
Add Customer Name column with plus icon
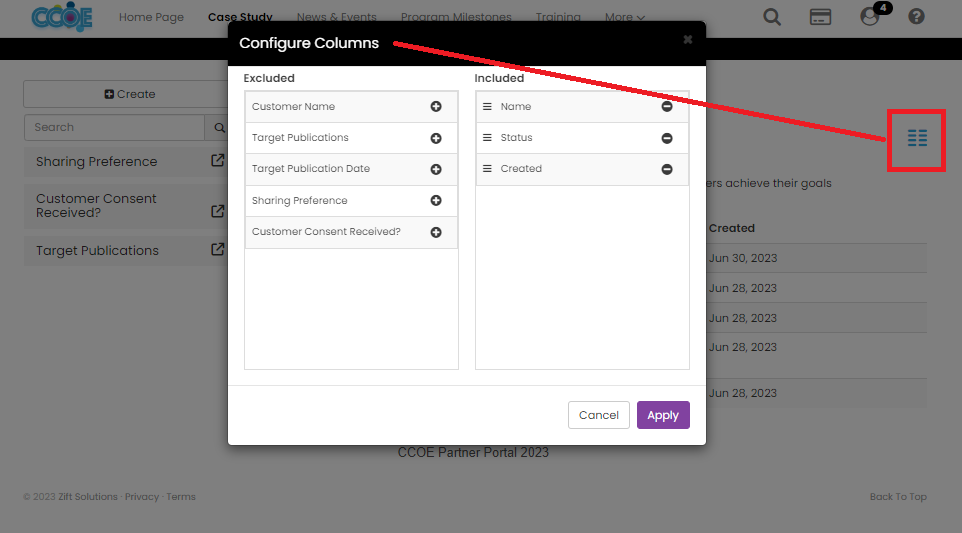coord(436,107)
